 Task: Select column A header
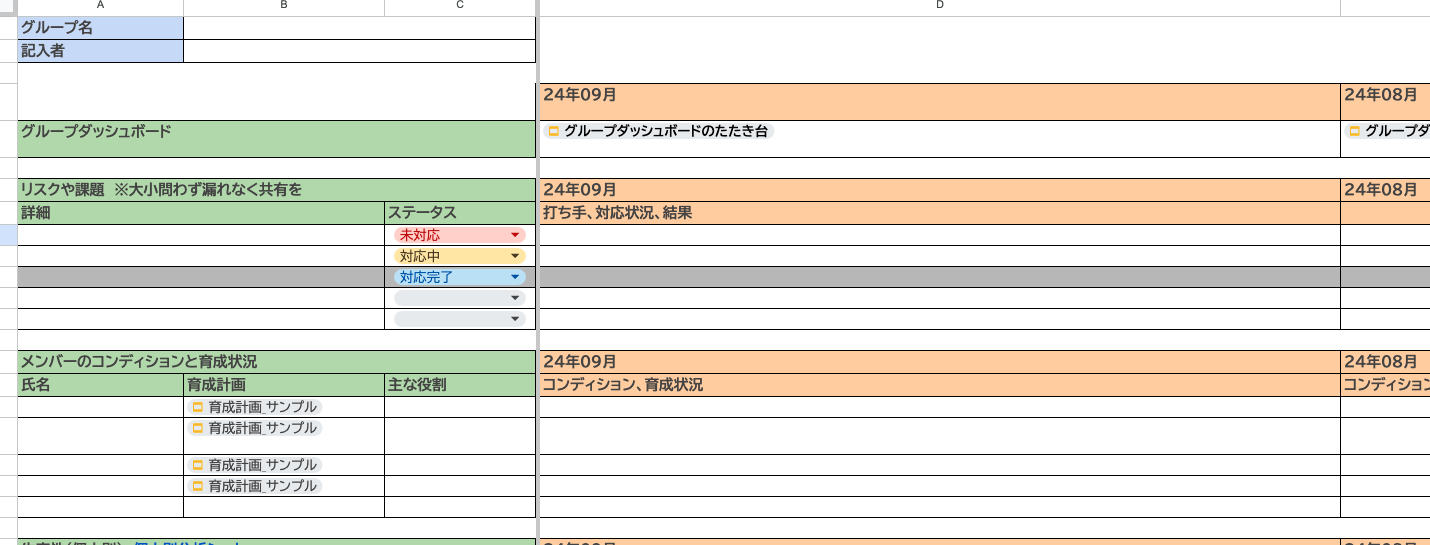coord(101,6)
